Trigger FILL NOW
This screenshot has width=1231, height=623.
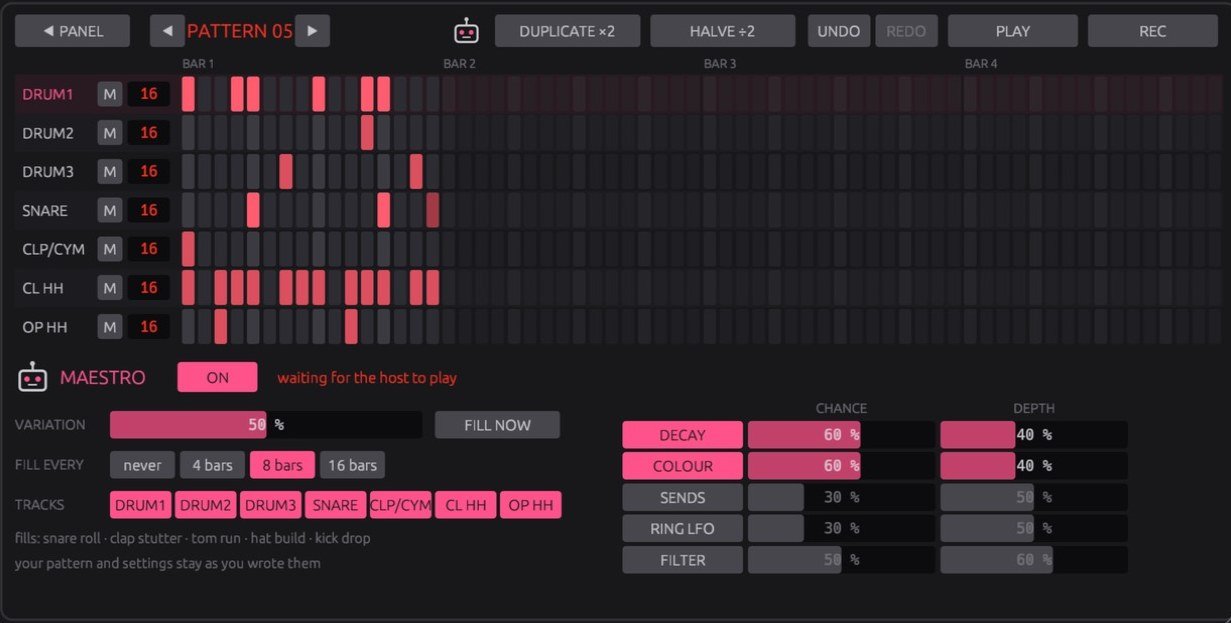point(497,424)
